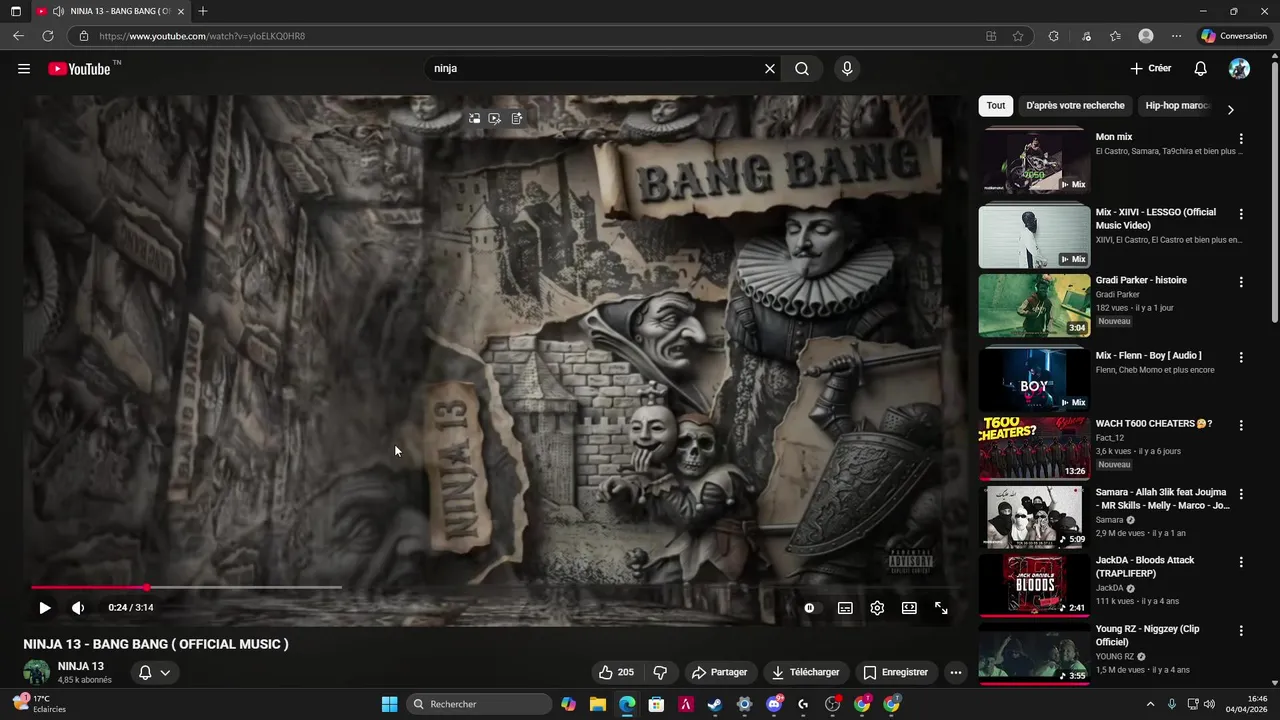Clear the search box with the X
Screen dimensions: 1280x720
pyautogui.click(x=770, y=69)
